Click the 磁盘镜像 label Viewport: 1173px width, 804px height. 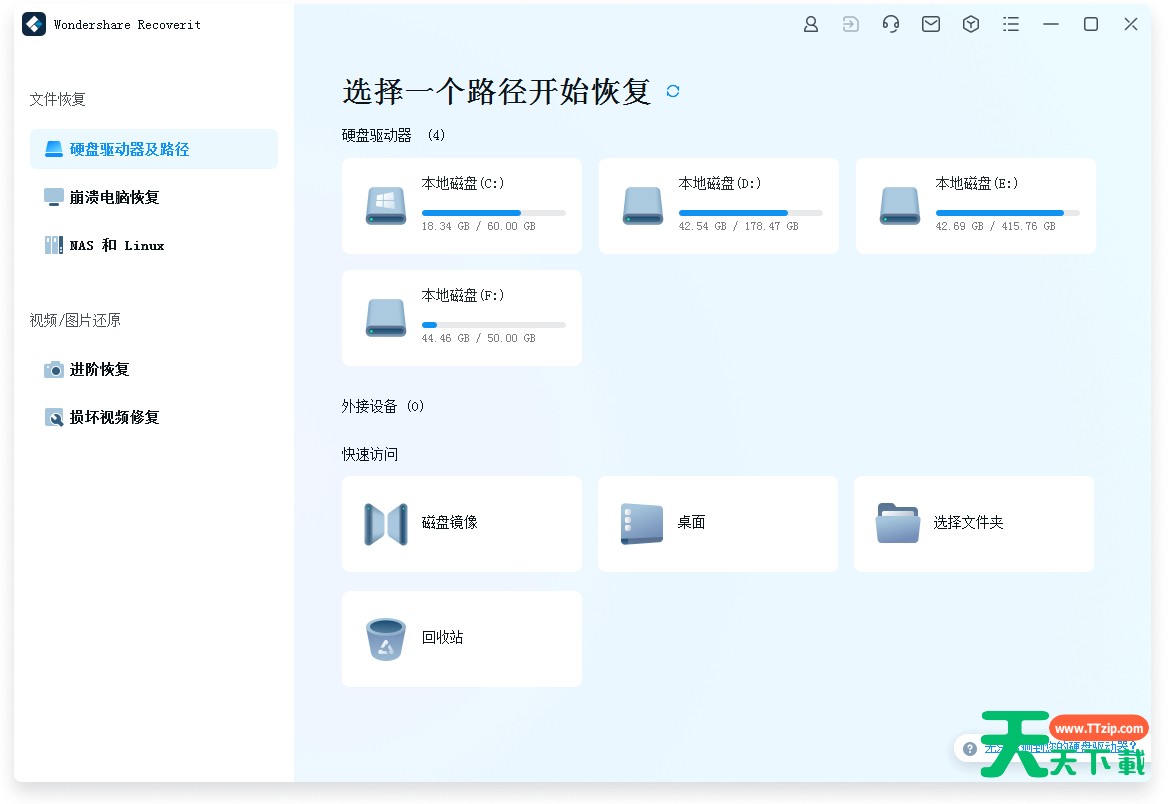point(450,522)
